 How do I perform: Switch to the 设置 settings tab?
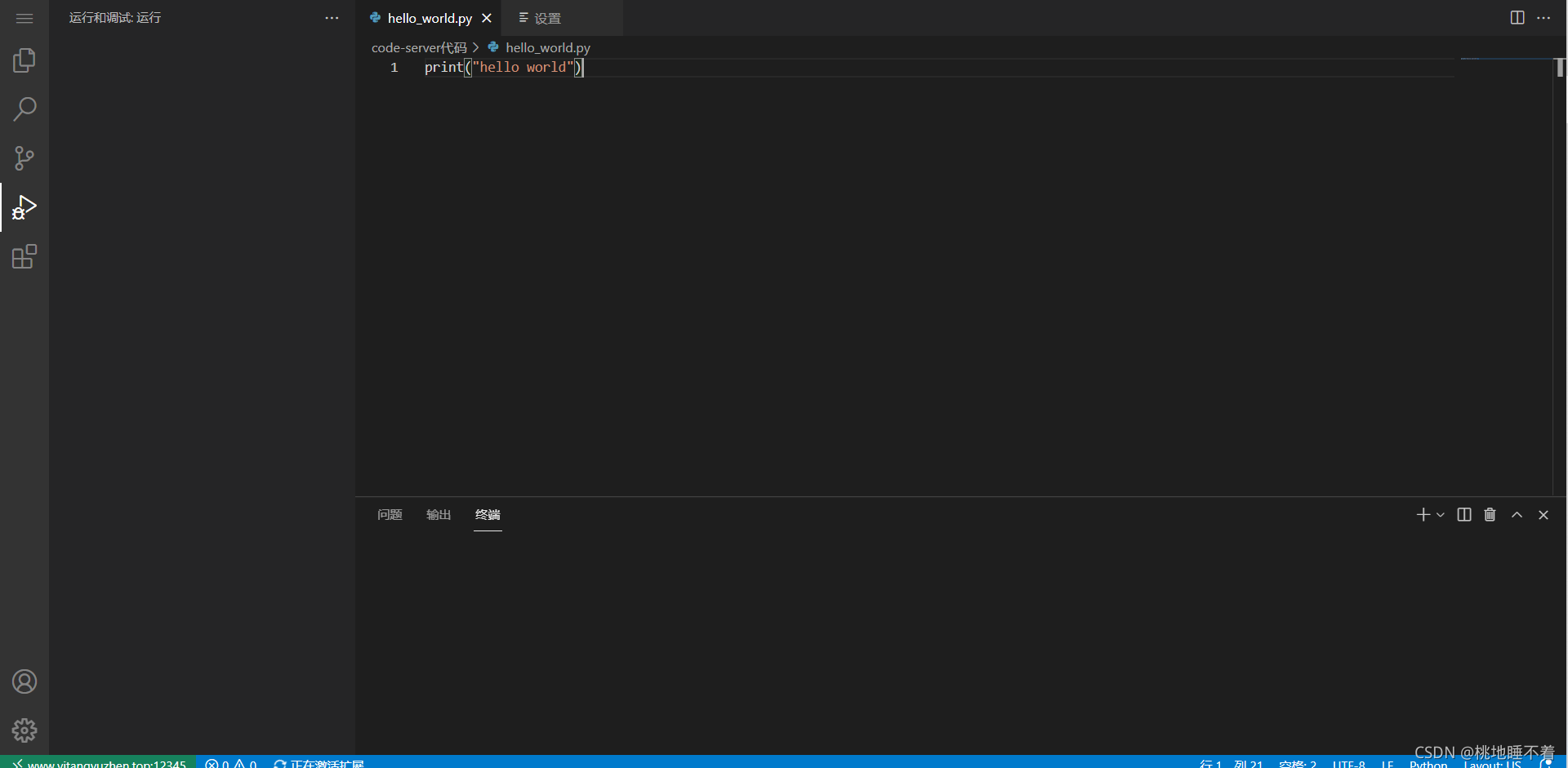547,18
